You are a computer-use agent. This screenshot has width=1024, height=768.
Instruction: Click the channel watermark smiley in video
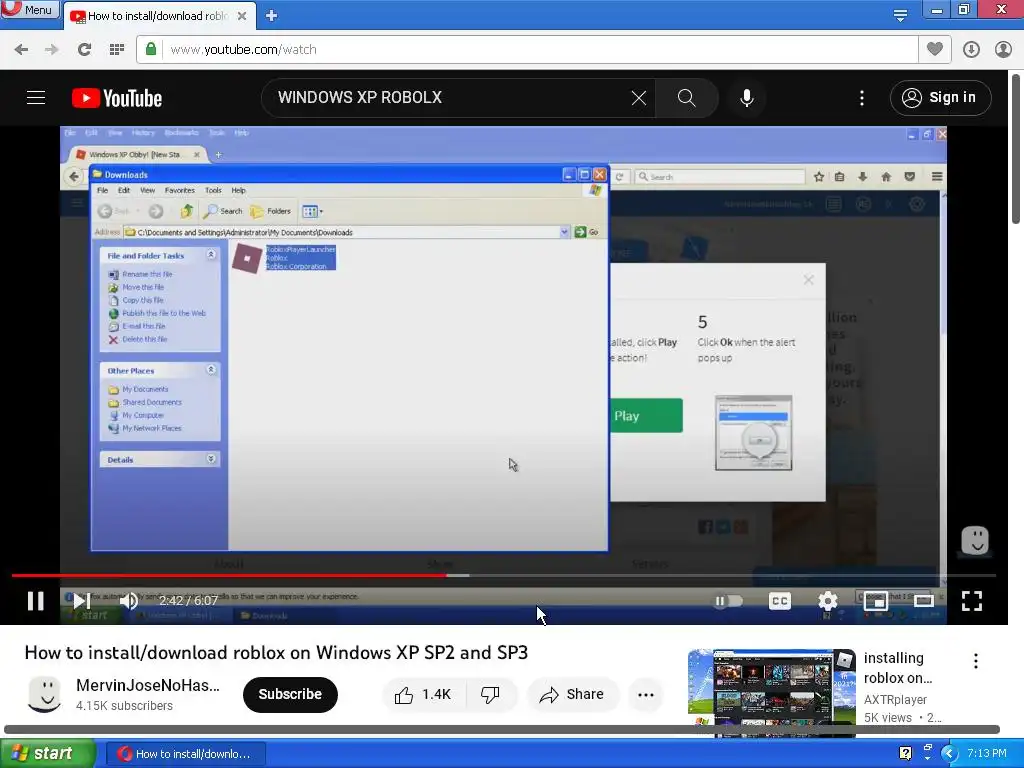[x=975, y=541]
